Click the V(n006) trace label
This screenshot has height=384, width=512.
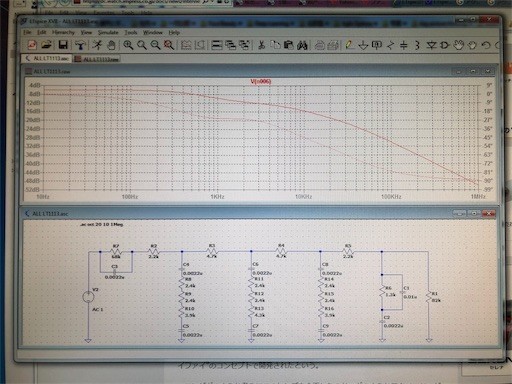click(x=261, y=81)
